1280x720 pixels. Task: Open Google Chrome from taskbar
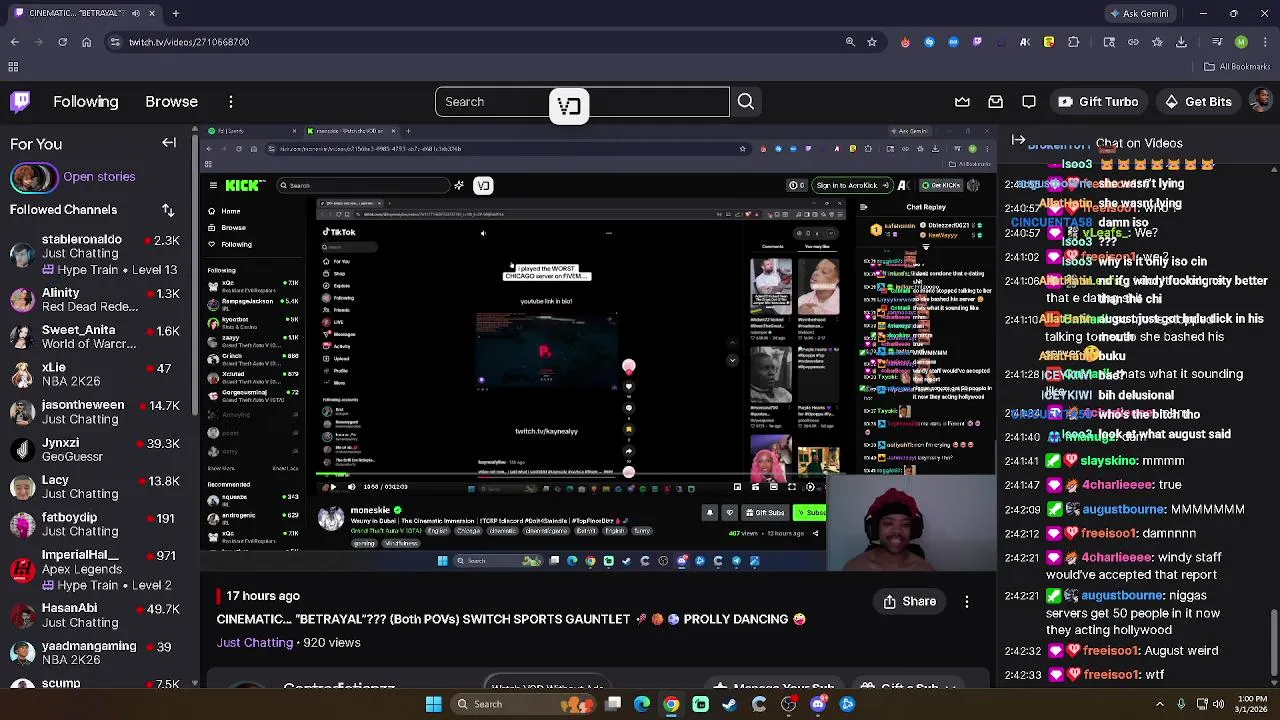tap(671, 704)
